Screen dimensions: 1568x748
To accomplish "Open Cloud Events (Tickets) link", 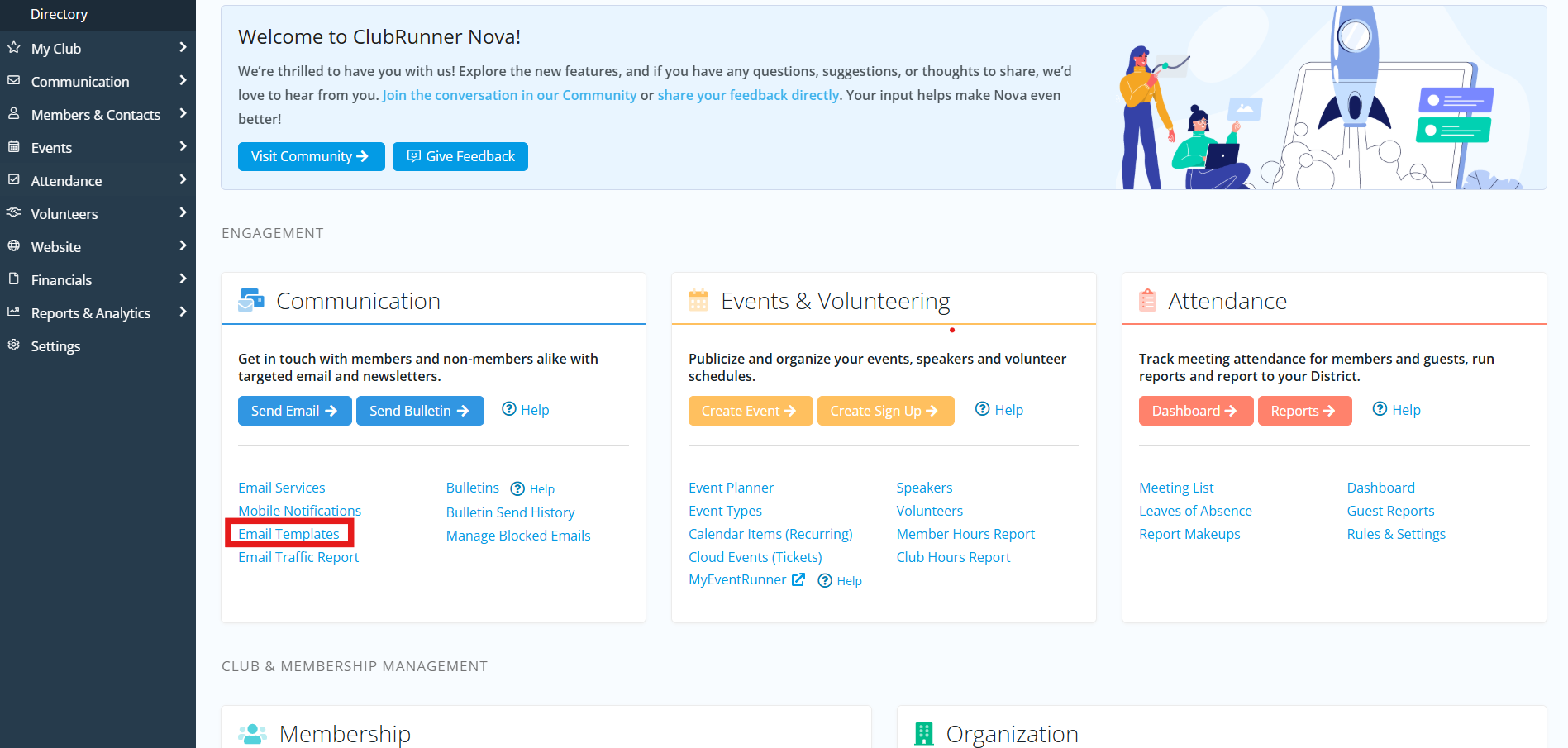I will tap(755, 557).
